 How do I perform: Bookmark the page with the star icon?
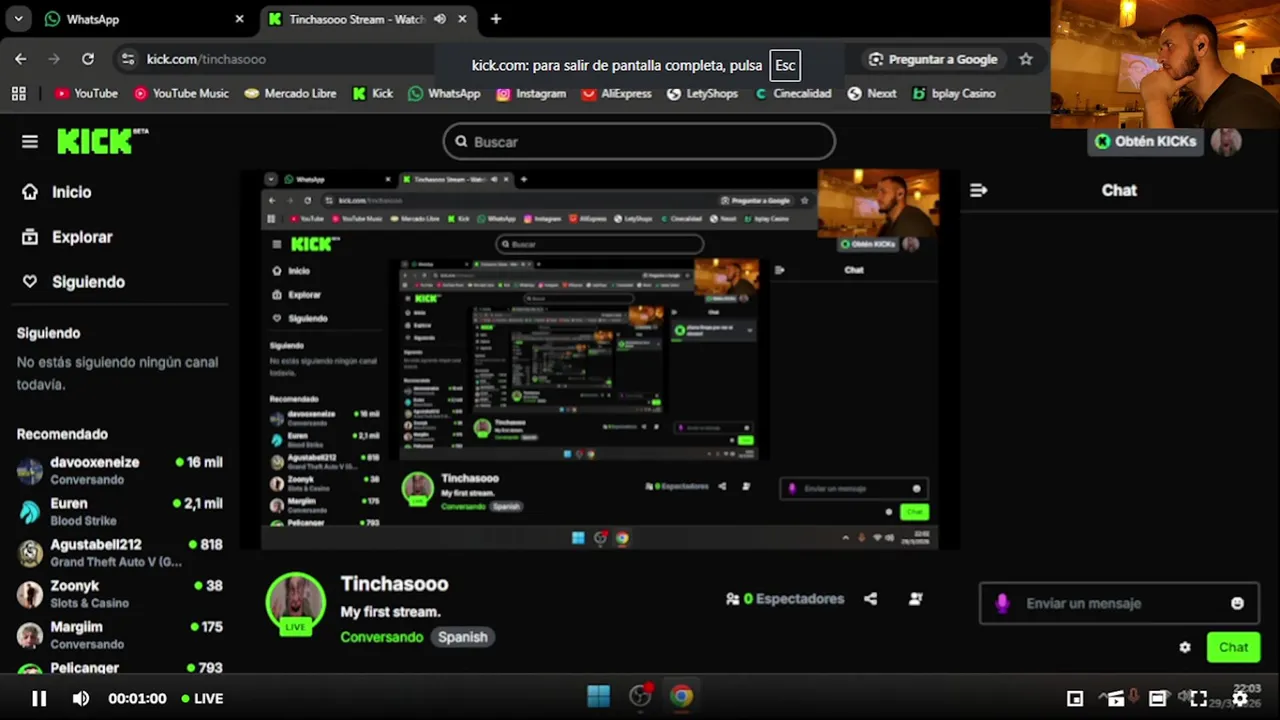(x=1025, y=59)
